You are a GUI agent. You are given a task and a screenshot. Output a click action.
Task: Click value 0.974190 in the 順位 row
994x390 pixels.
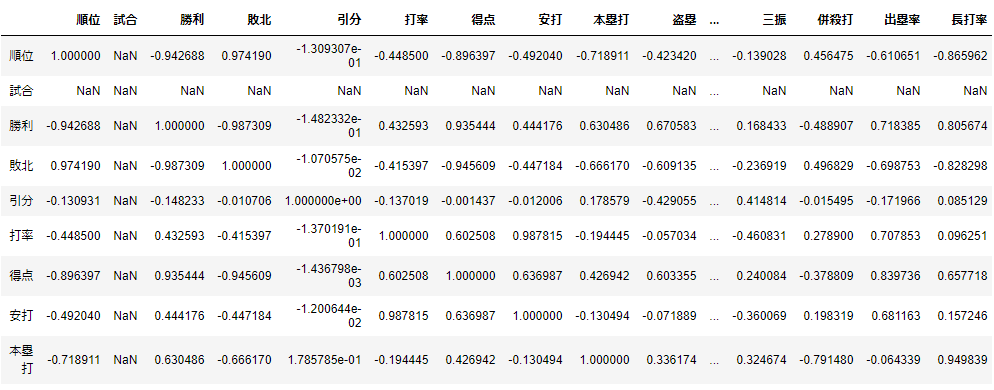[247, 56]
